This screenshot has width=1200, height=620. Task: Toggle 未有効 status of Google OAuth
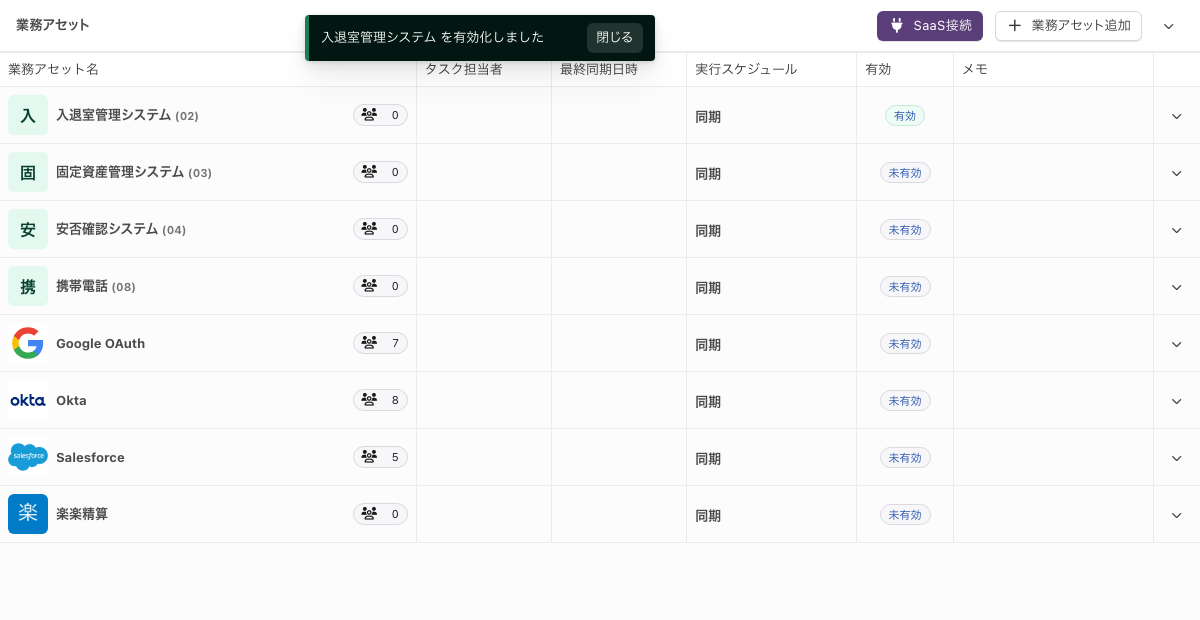coord(905,344)
